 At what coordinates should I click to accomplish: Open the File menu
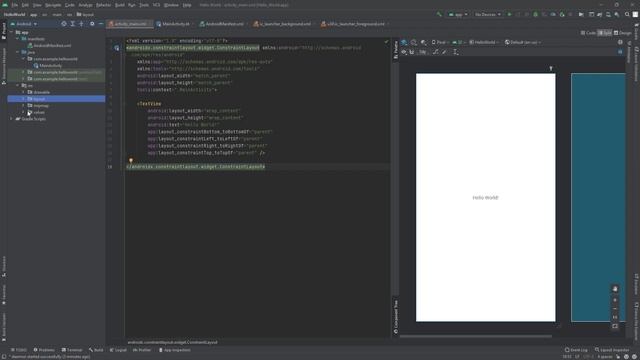click(15, 5)
